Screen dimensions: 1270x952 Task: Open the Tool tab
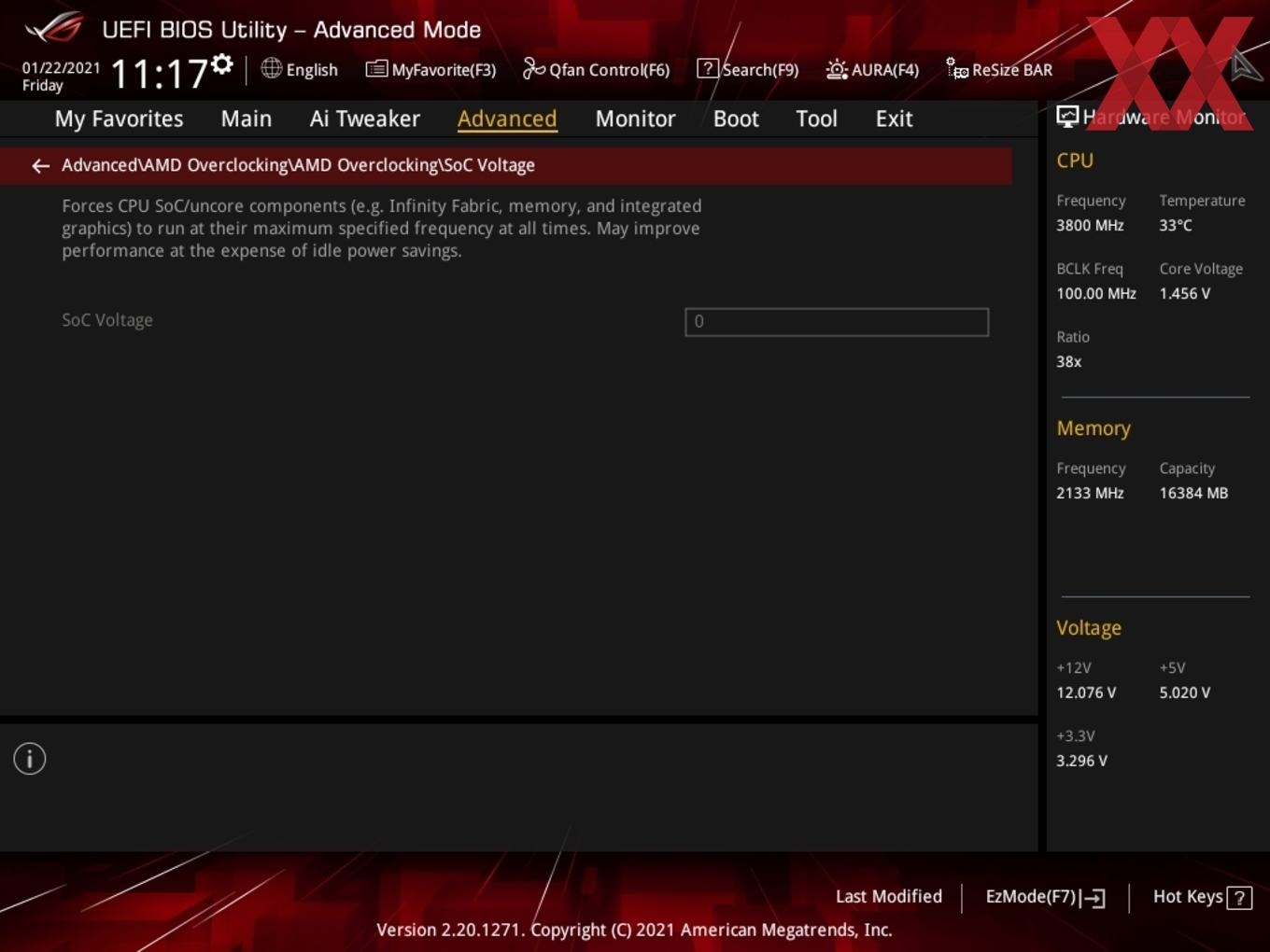[x=816, y=119]
